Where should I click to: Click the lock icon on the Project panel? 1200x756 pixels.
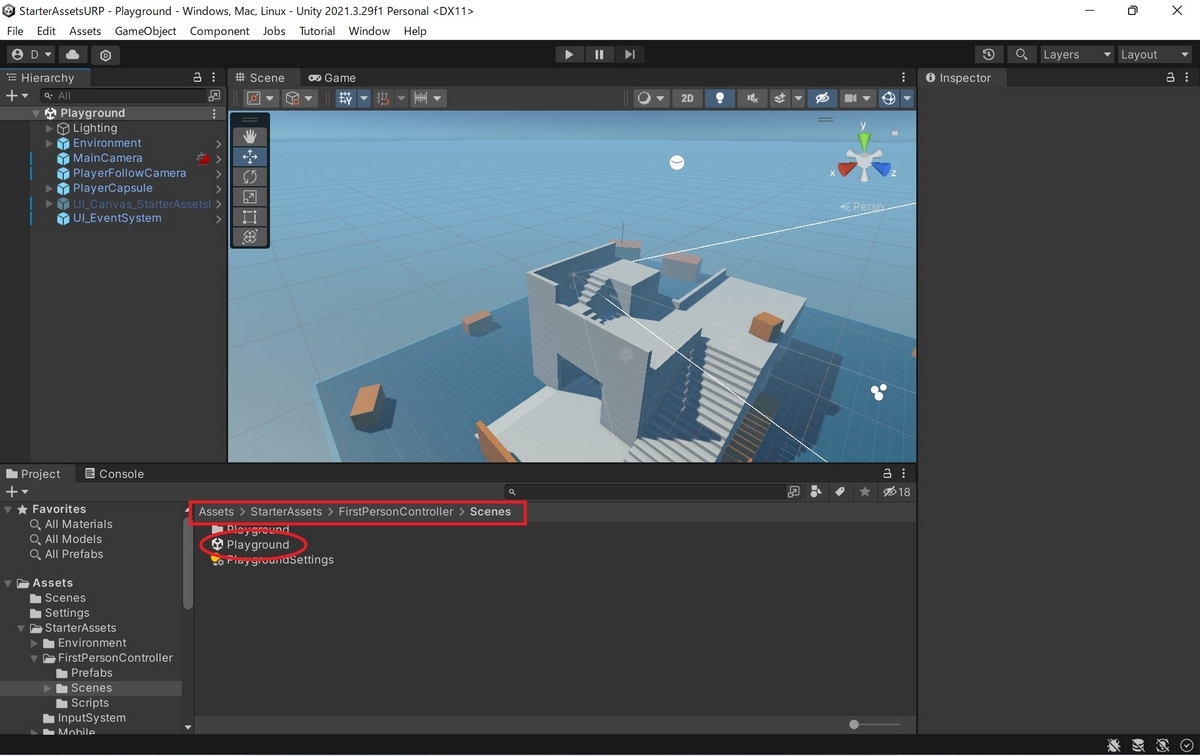point(885,473)
